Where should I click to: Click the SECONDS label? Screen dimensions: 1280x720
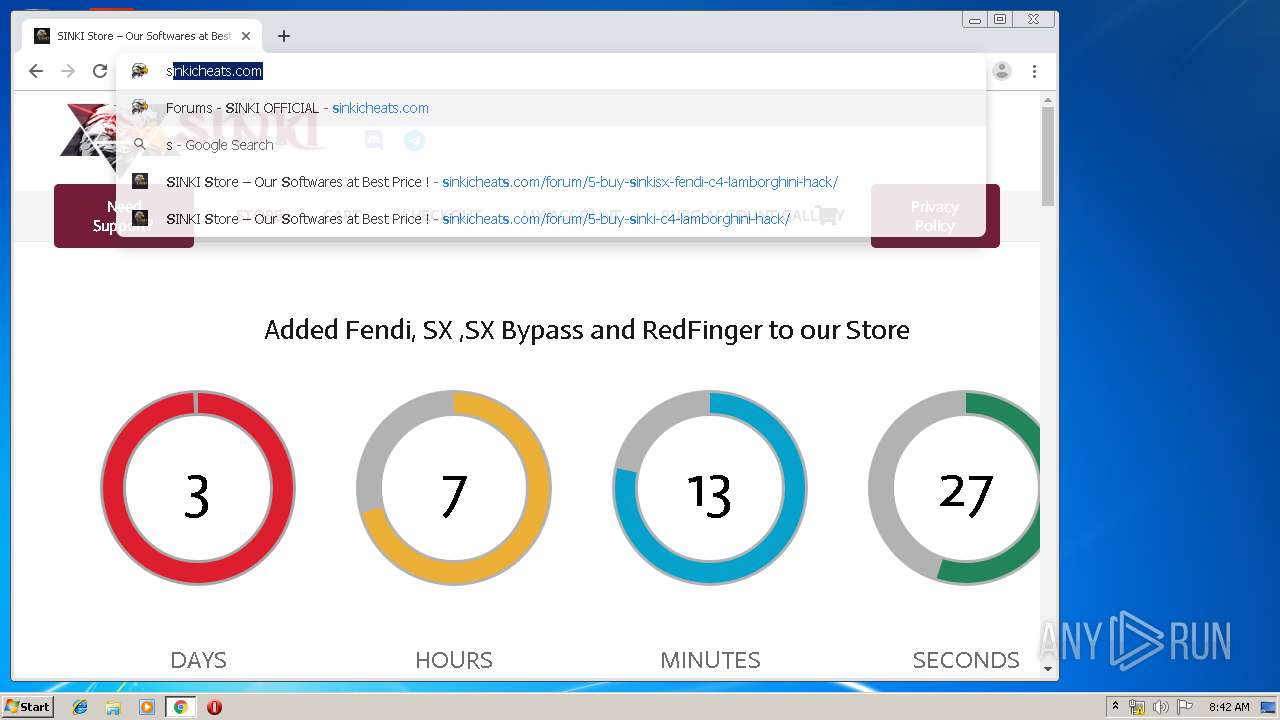pyautogui.click(x=966, y=660)
